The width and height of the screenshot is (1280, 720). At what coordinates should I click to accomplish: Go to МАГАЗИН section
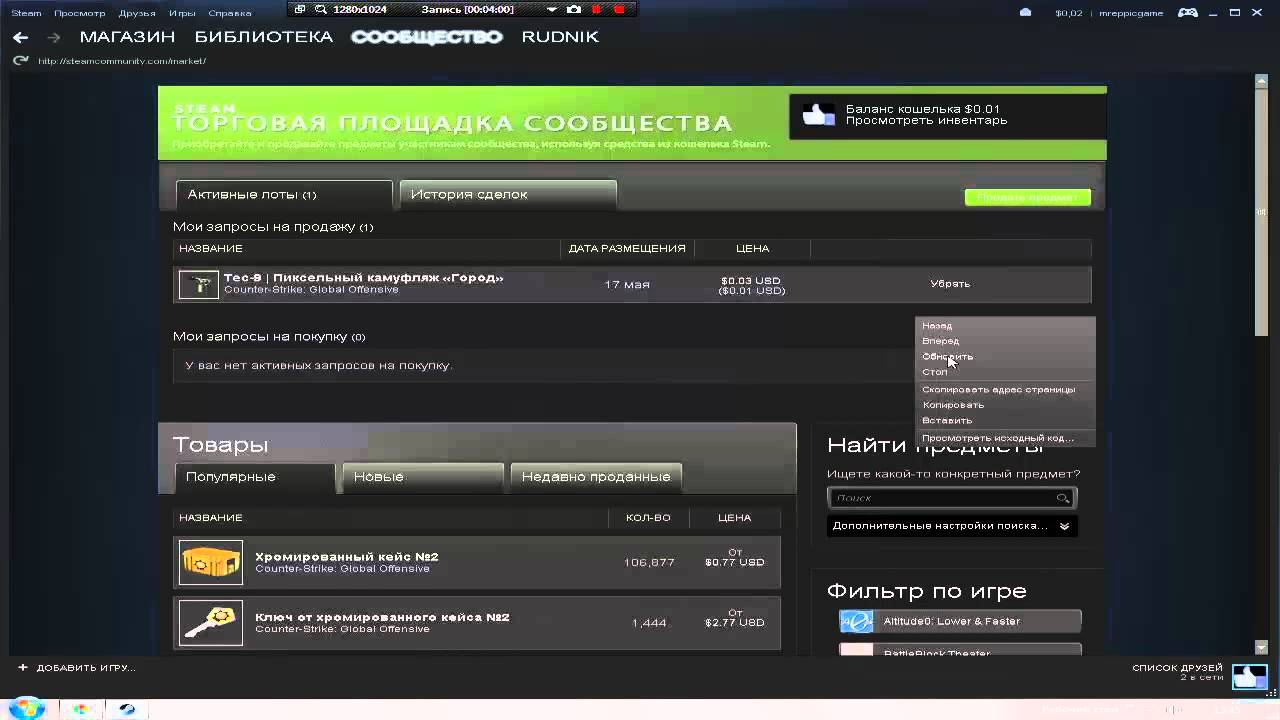127,37
